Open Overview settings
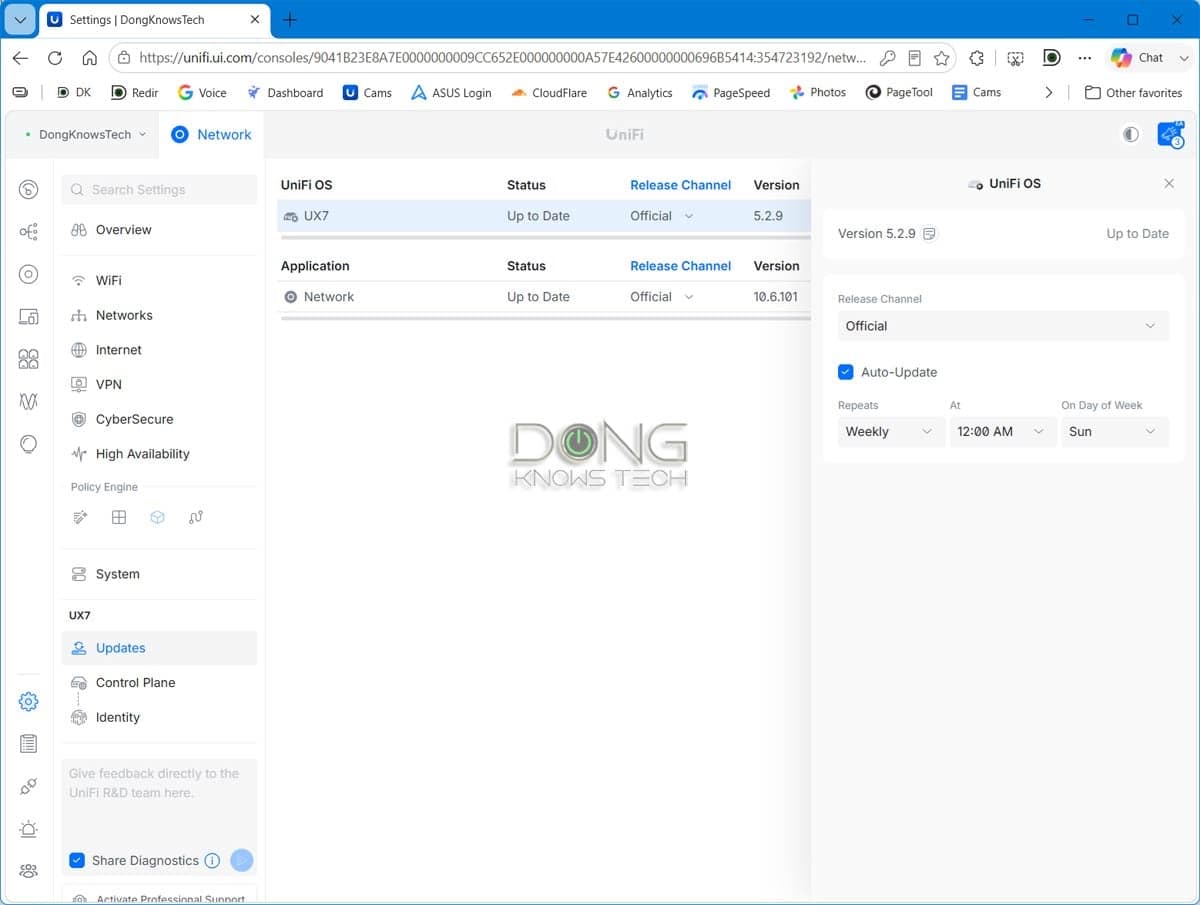This screenshot has width=1200, height=905. tap(159, 230)
